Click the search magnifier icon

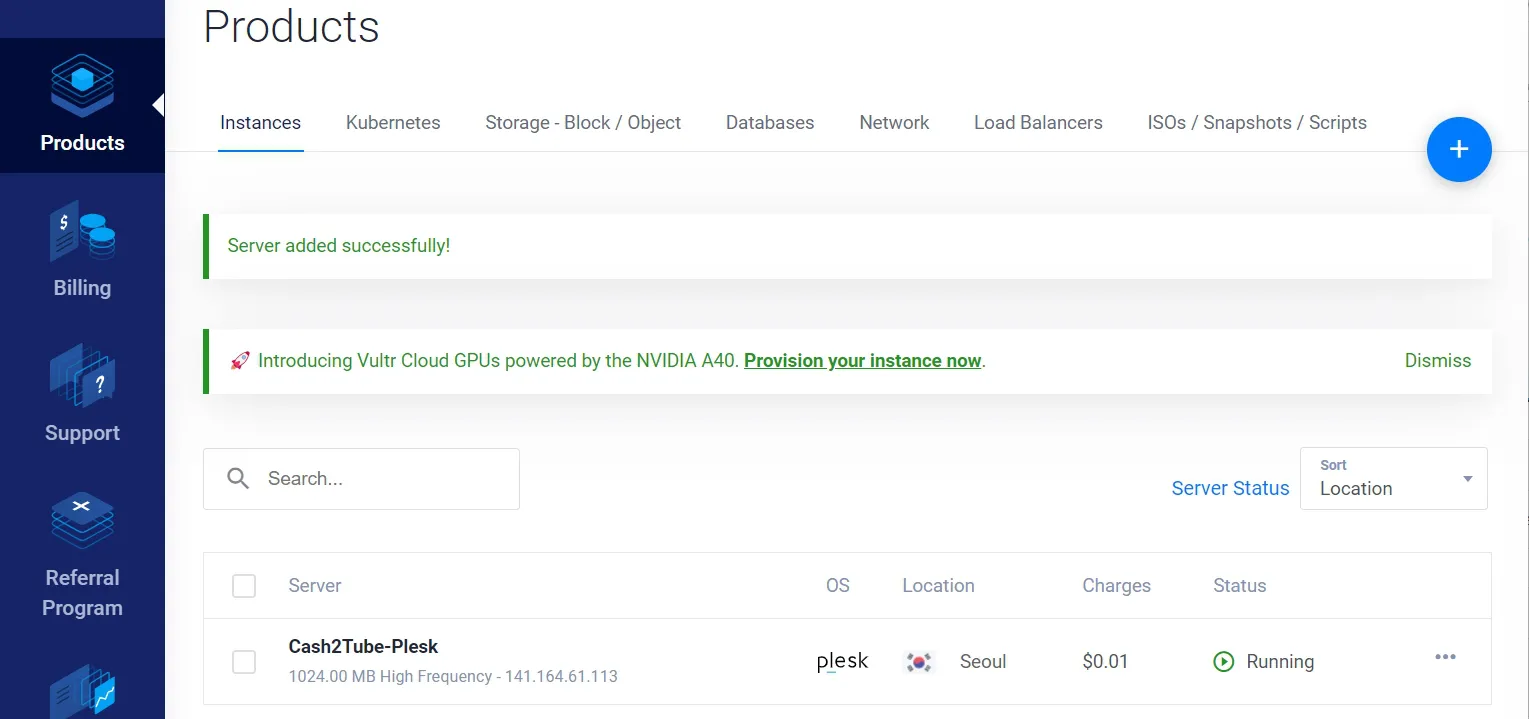pos(238,478)
